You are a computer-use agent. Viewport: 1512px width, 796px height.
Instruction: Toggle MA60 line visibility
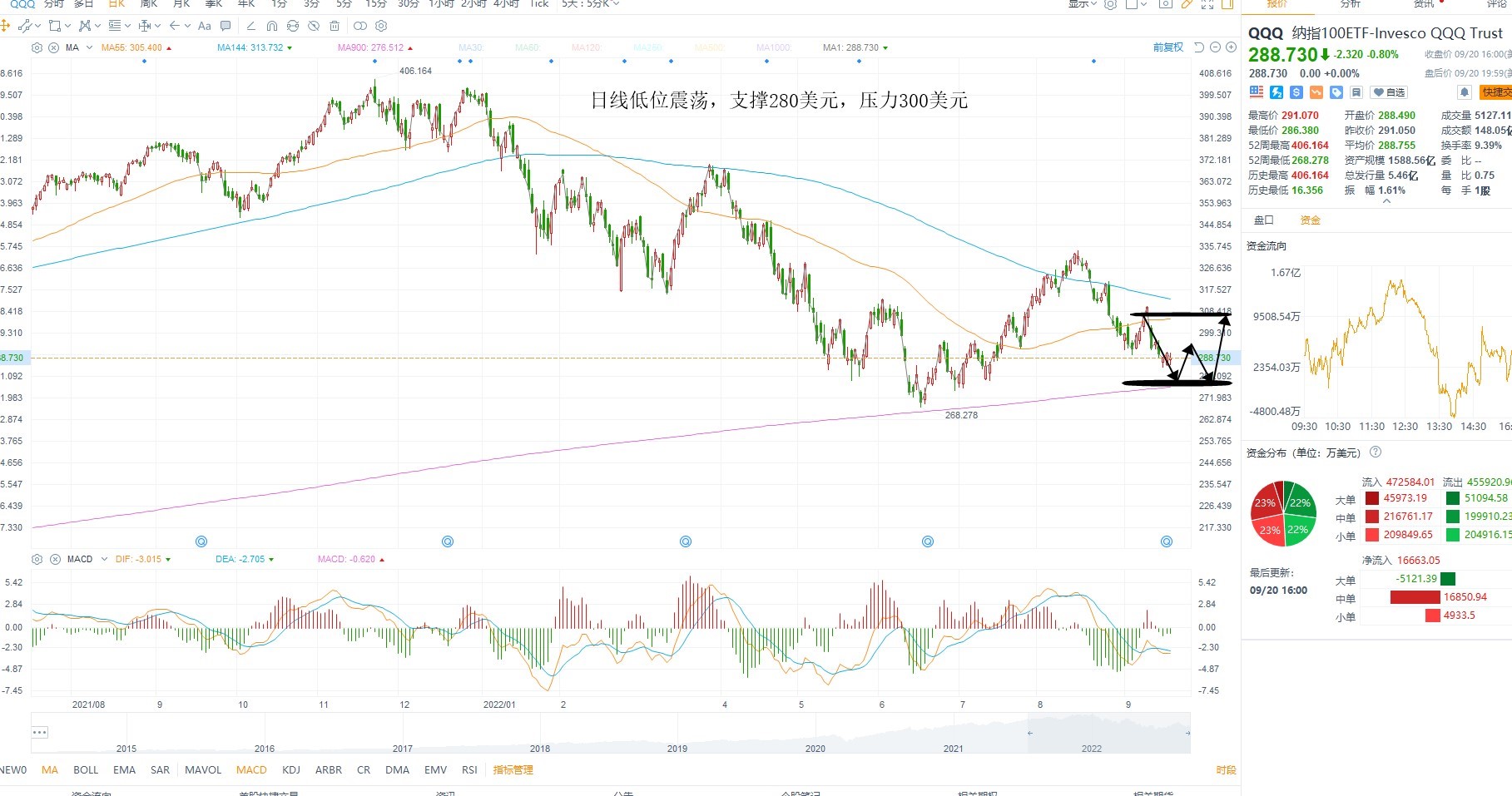[528, 47]
